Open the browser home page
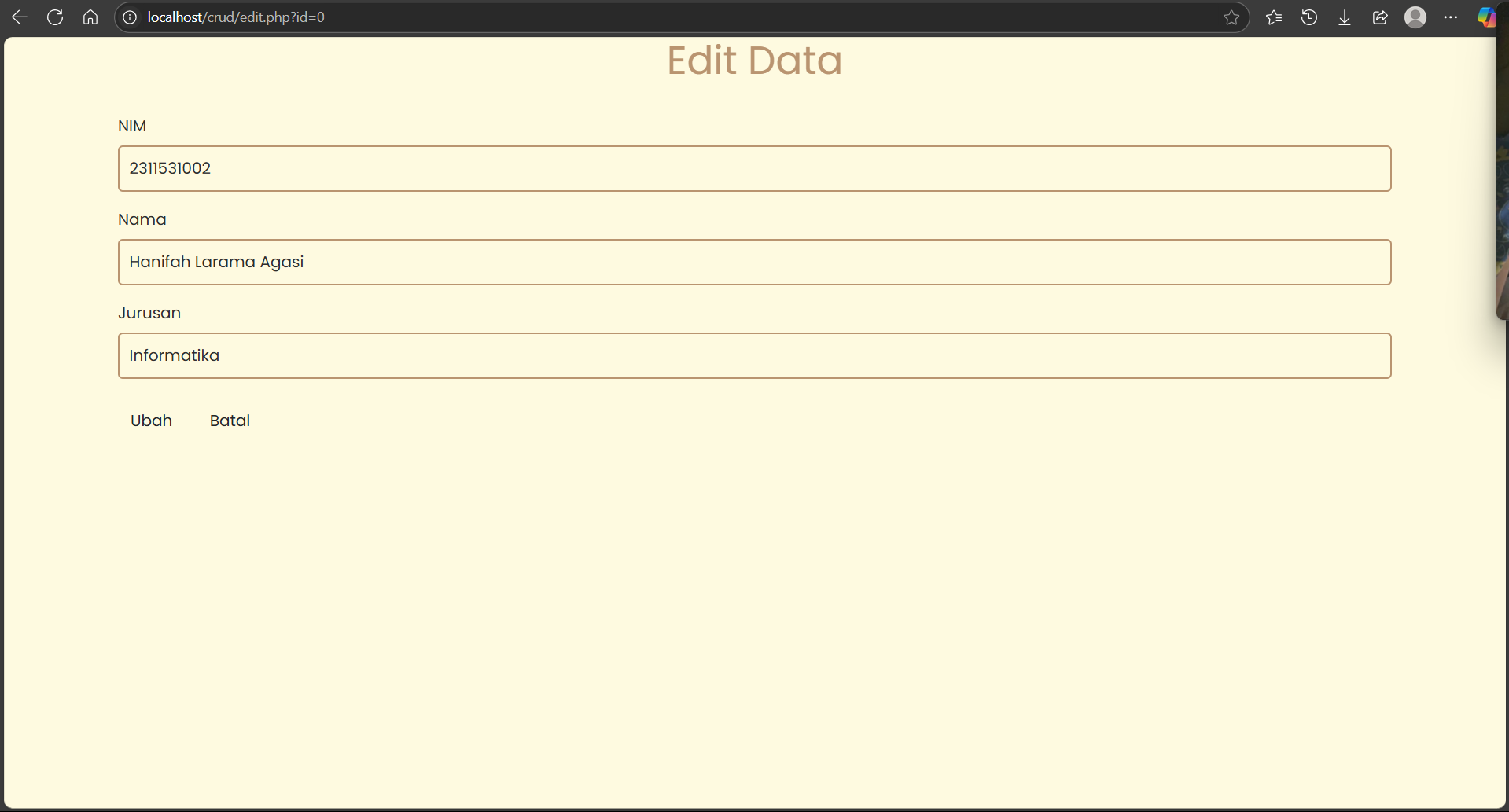Viewport: 1509px width, 812px height. [90, 17]
